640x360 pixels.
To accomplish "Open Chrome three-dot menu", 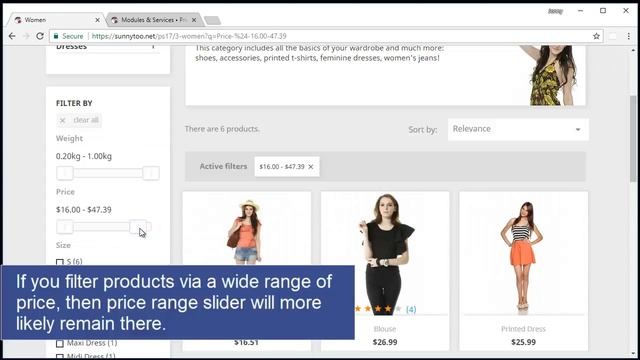I will coord(629,36).
